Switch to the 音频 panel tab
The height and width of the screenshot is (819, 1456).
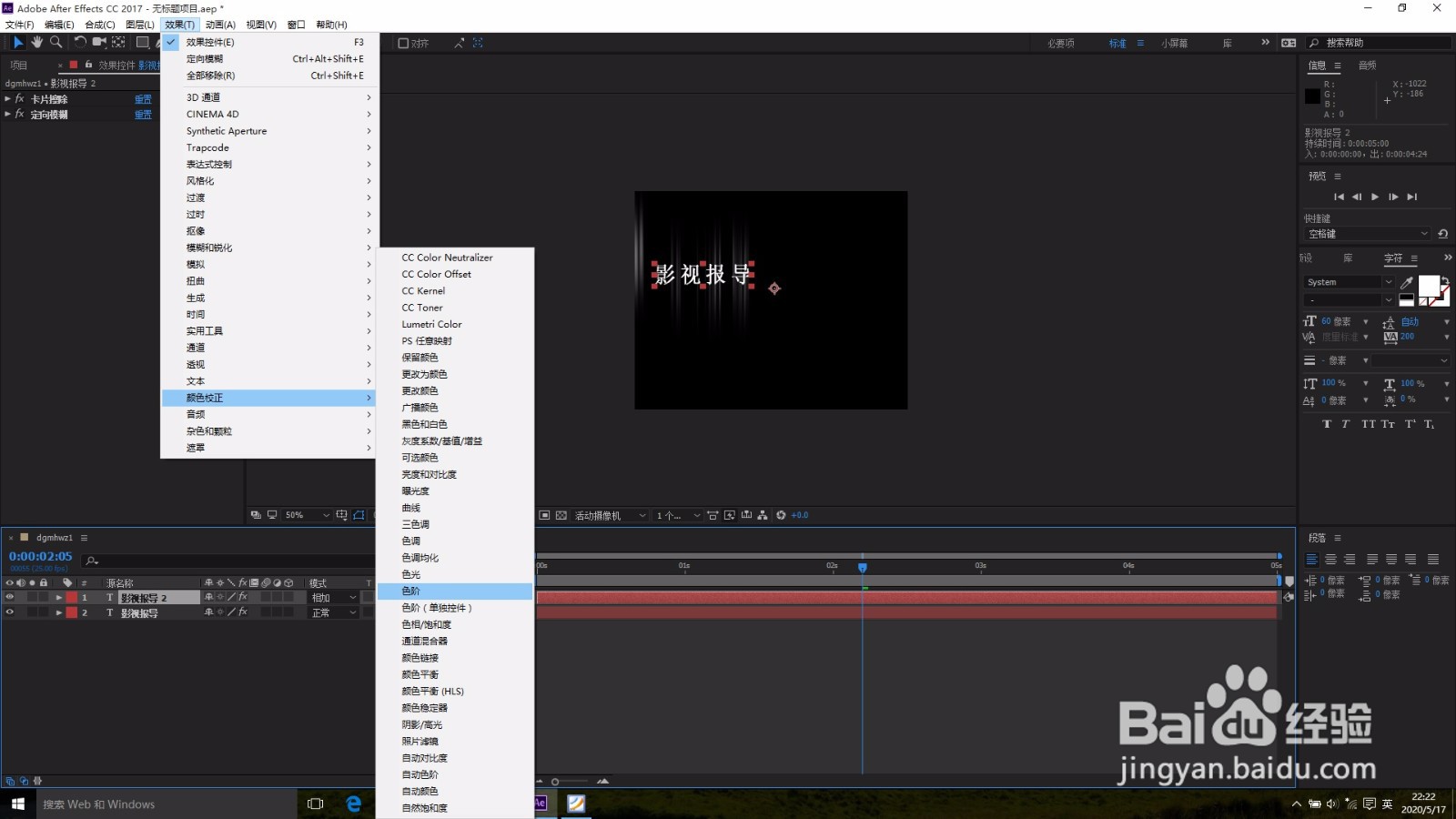click(x=1367, y=66)
